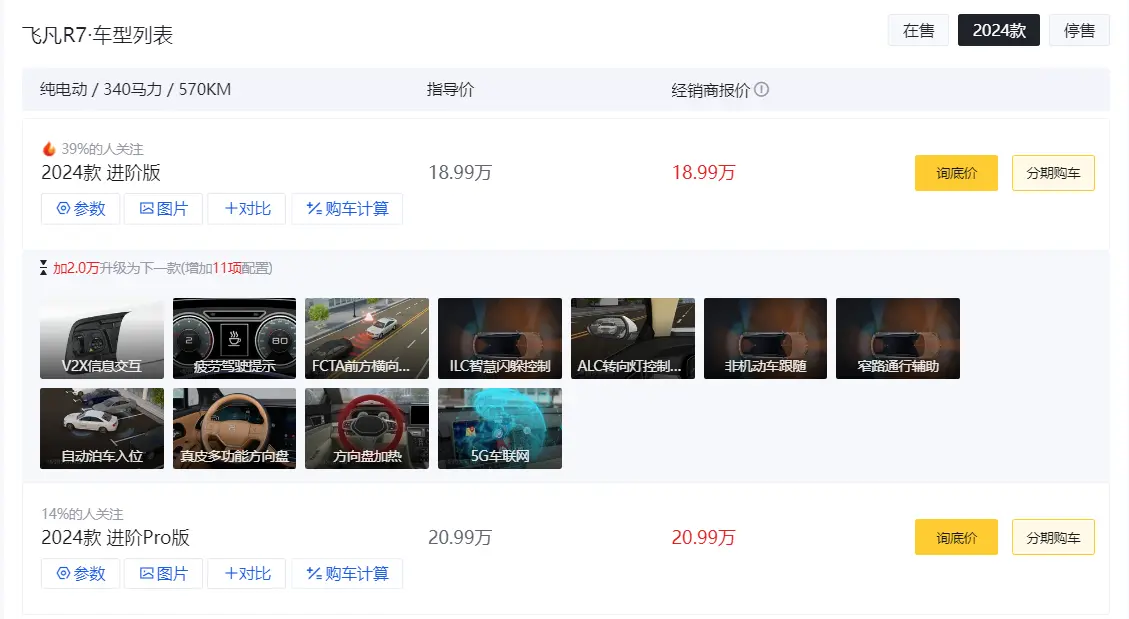Click 询底价 for 2024款 进阶Pro版
The width and height of the screenshot is (1129, 619).
(x=956, y=537)
